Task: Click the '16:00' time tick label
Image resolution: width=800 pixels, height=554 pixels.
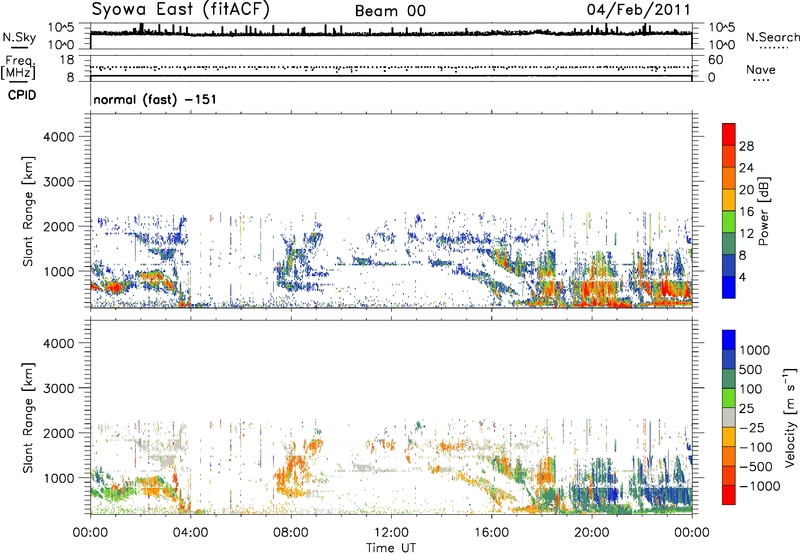Action: tap(491, 533)
